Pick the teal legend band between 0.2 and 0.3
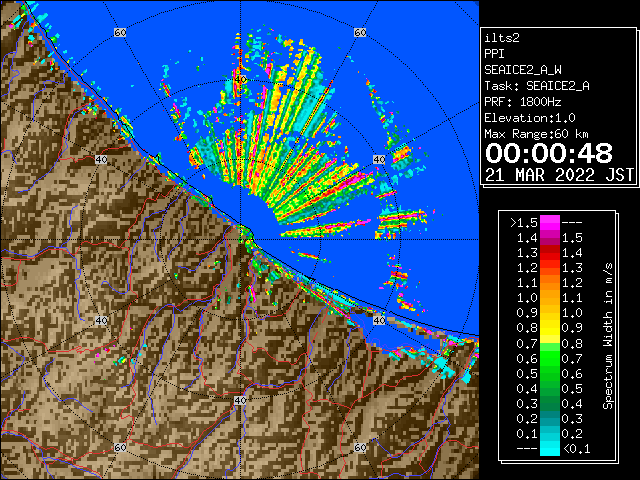Screen dimensions: 640x480 tap(550, 418)
